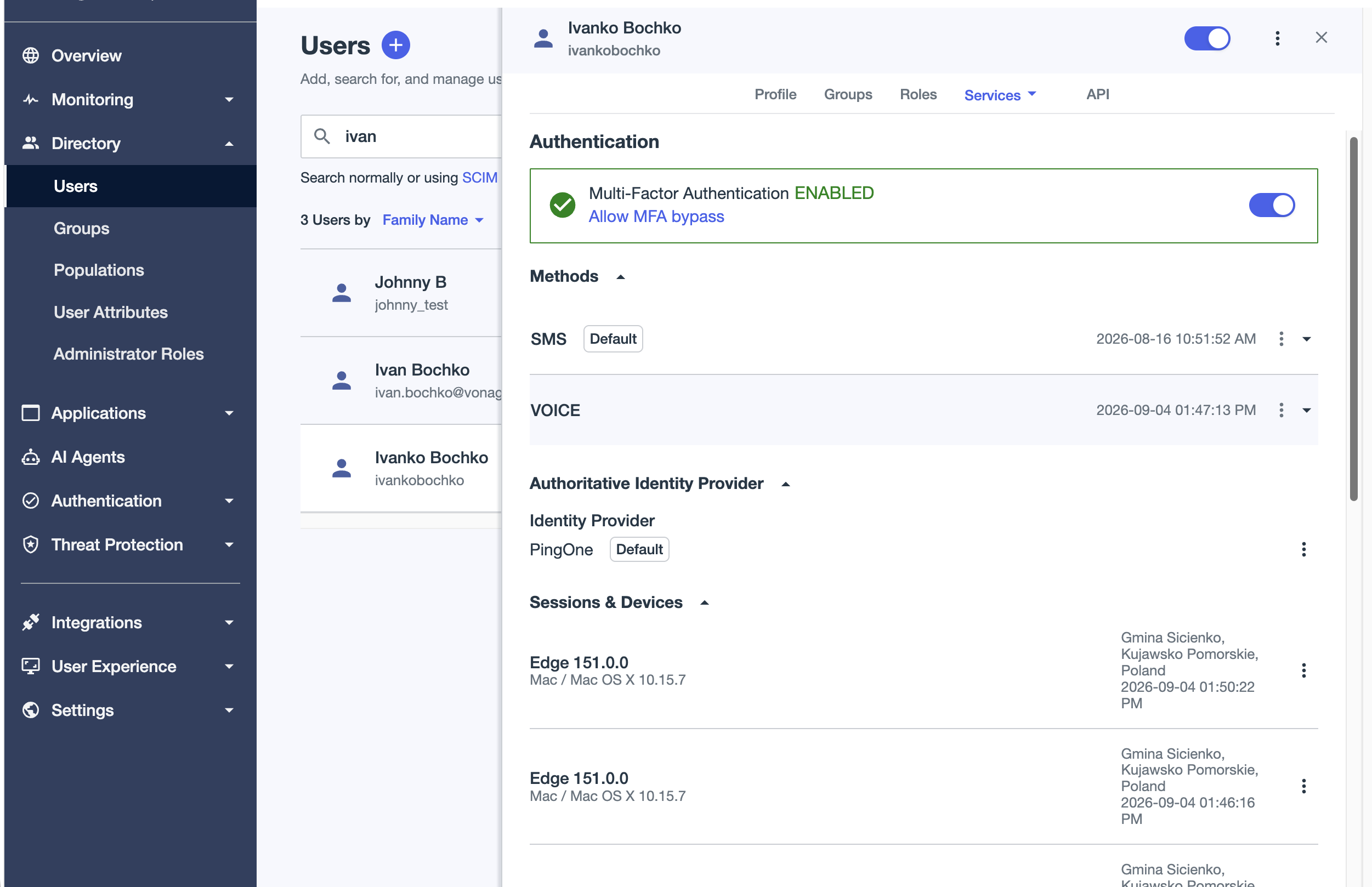Open the API tab
Image resolution: width=1372 pixels, height=887 pixels.
pyautogui.click(x=1097, y=94)
